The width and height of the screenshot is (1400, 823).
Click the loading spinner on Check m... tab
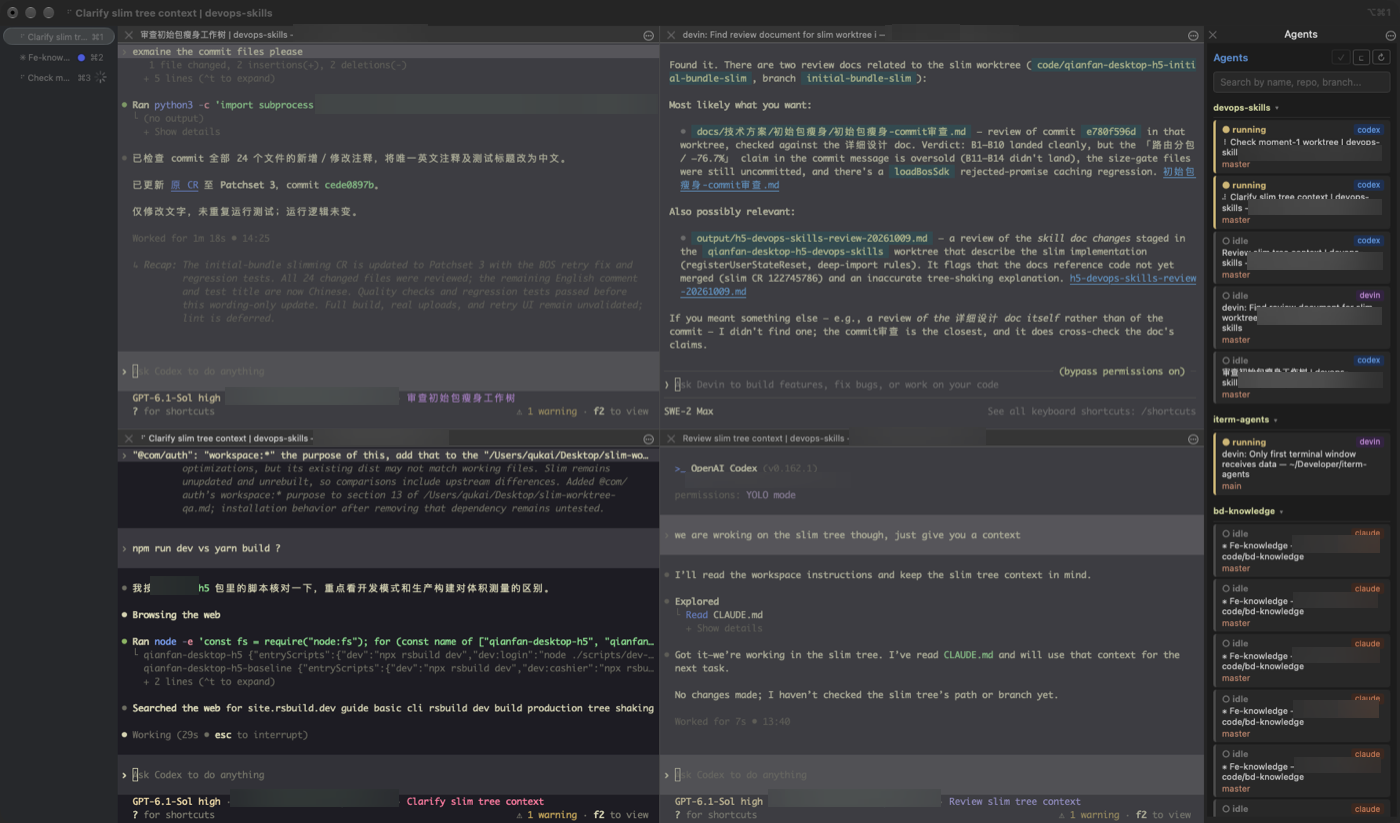(x=100, y=78)
